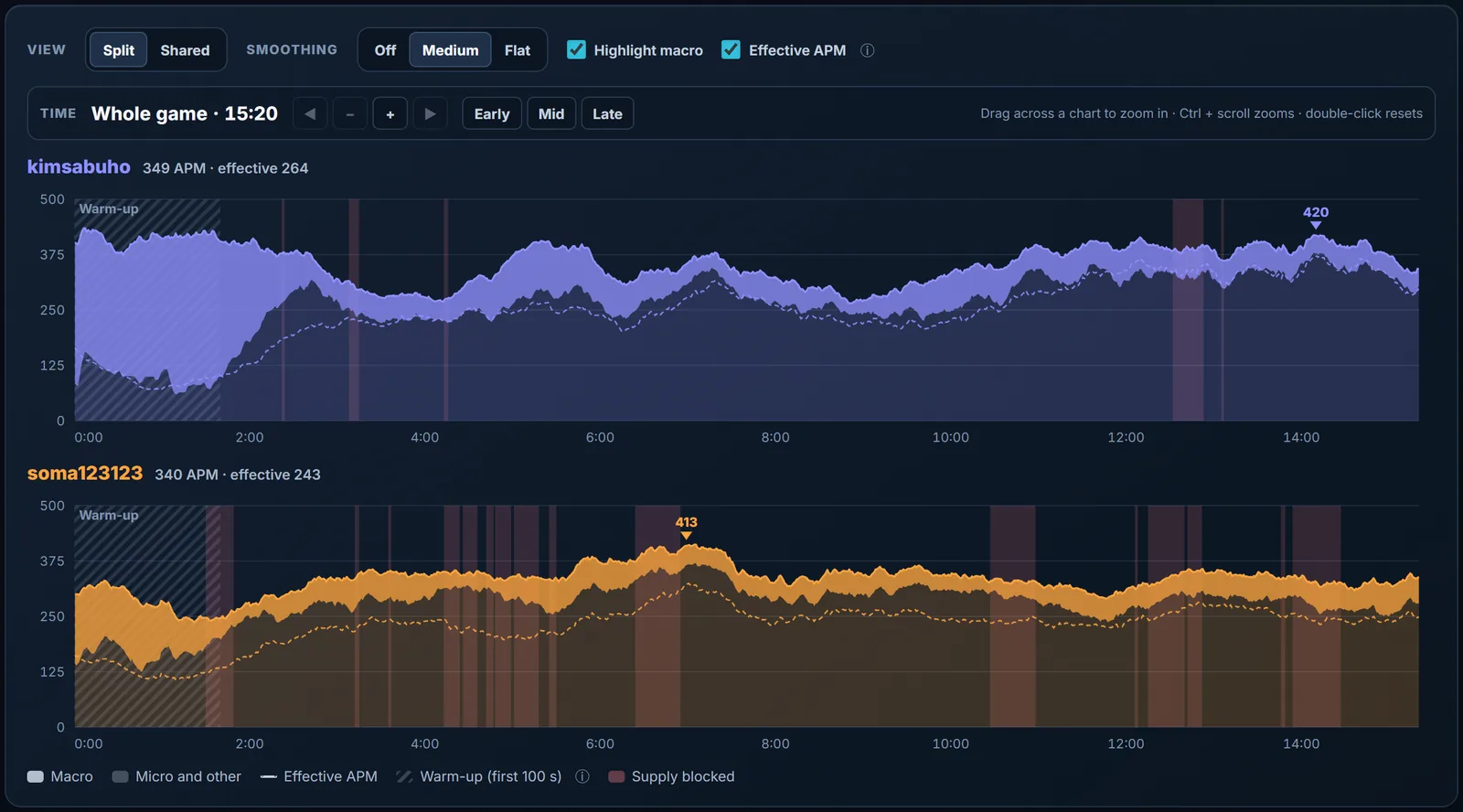The height and width of the screenshot is (812, 1463).
Task: Click the zoom hint text about dragging
Action: click(x=1201, y=113)
